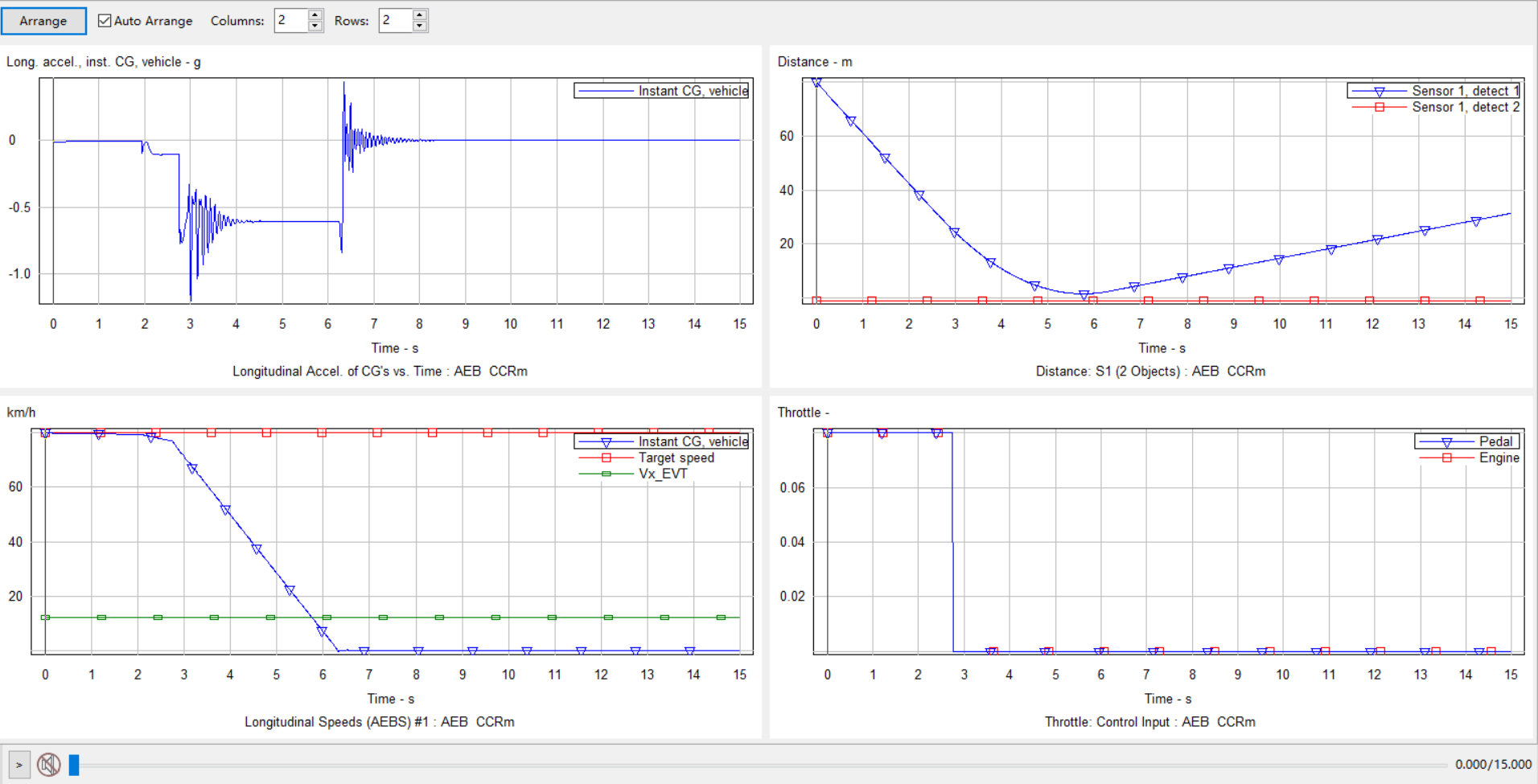Screen dimensions: 1538x784
Task: Click the 'Vx_EVT' legend entry
Action: coord(663,474)
